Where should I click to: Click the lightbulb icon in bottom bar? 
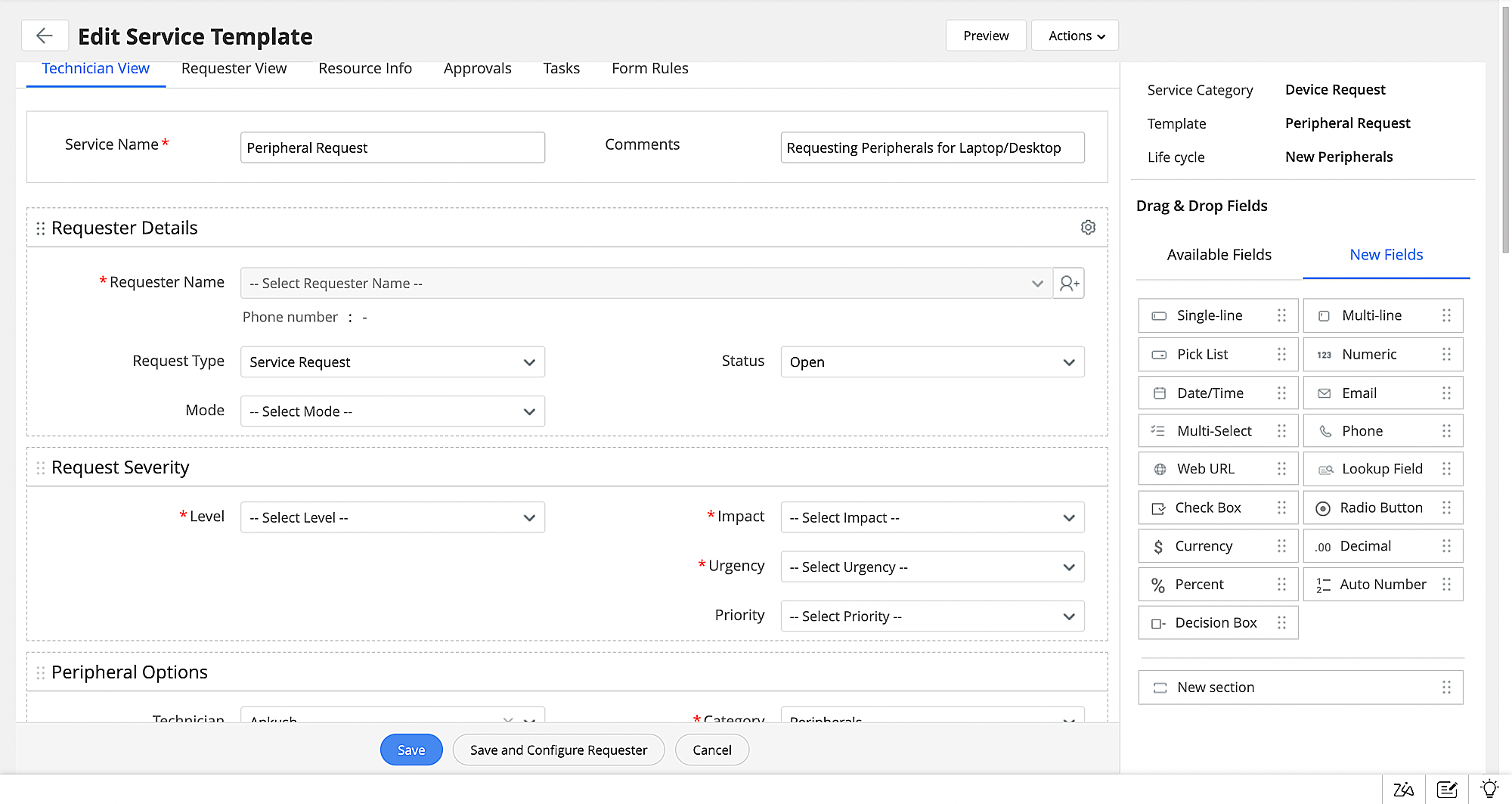(1489, 789)
